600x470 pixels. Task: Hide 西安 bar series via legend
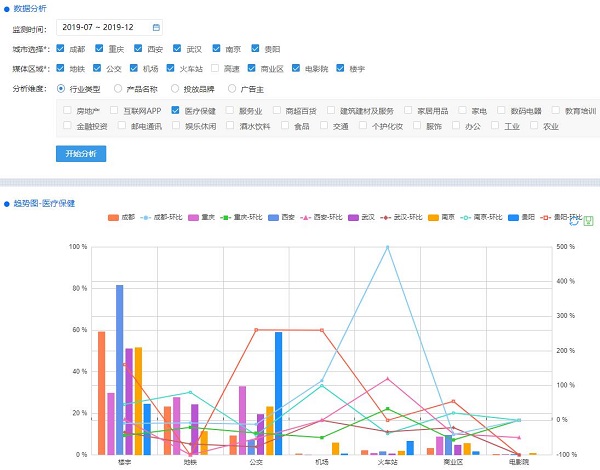[x=281, y=217]
